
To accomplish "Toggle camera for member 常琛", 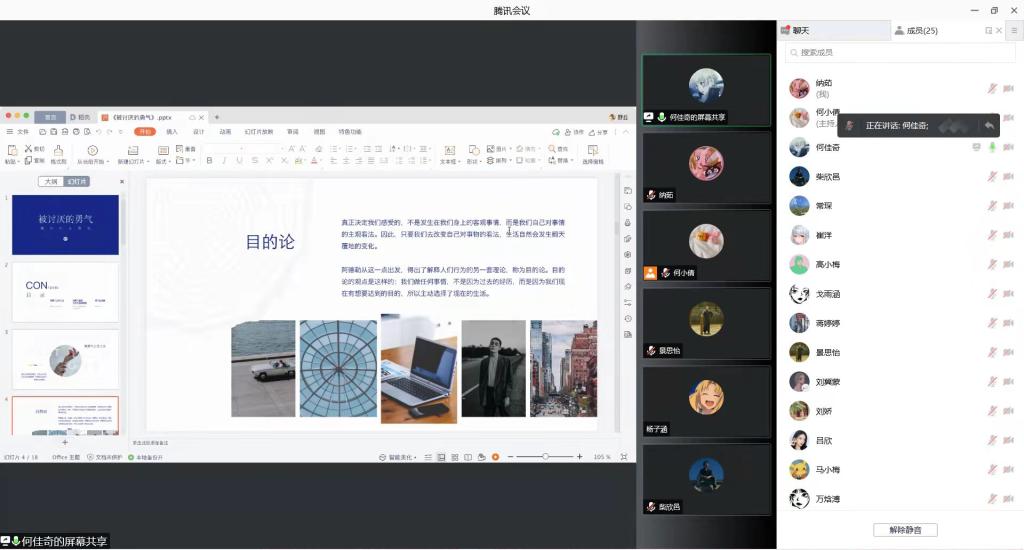I will pyautogui.click(x=1008, y=205).
